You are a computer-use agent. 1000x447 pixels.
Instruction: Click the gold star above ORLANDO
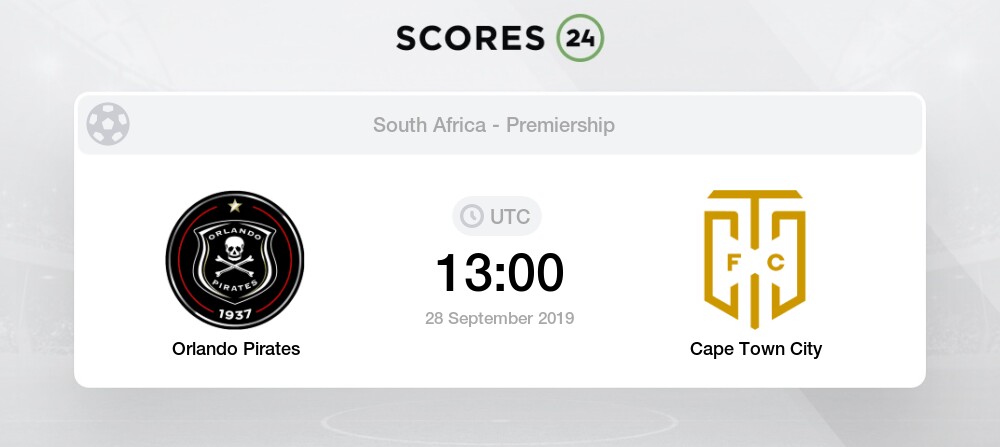235,205
